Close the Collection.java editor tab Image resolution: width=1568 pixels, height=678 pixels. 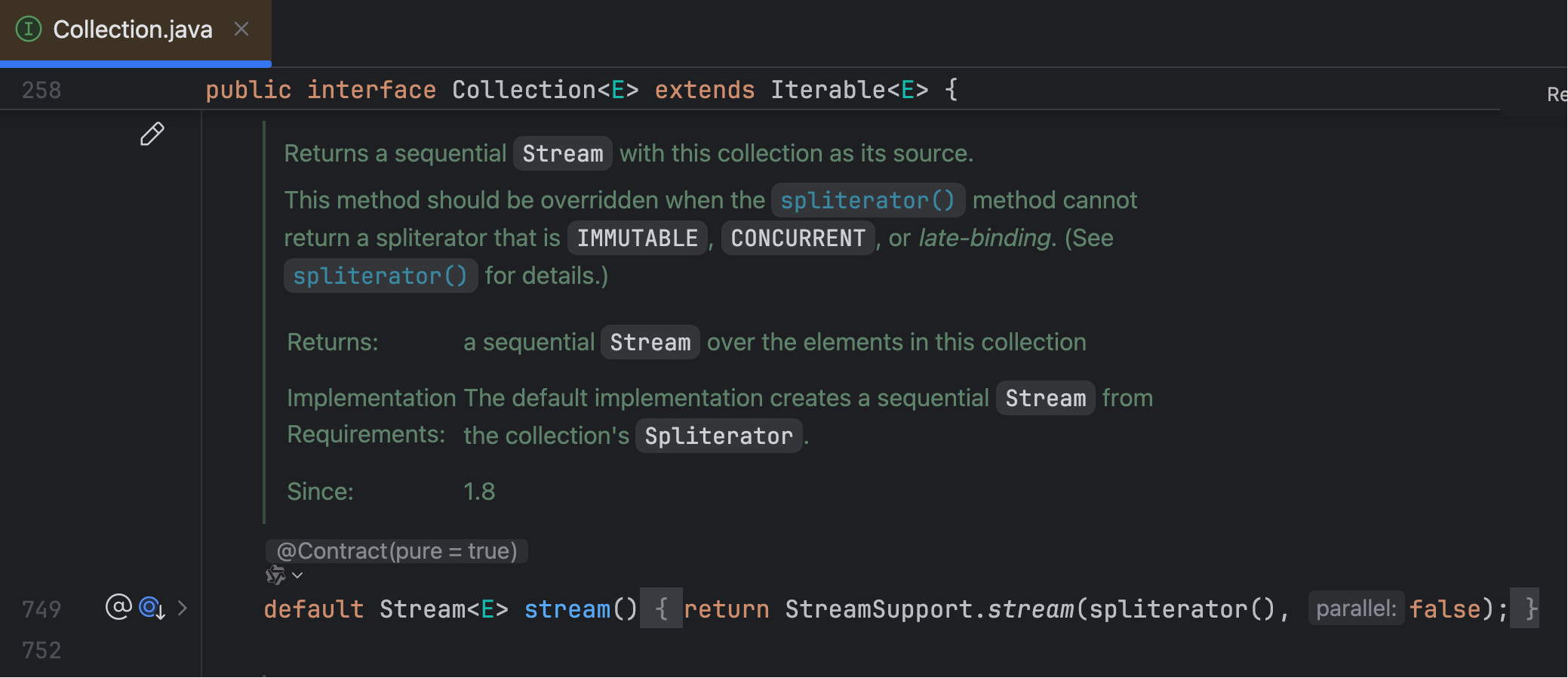coord(241,29)
